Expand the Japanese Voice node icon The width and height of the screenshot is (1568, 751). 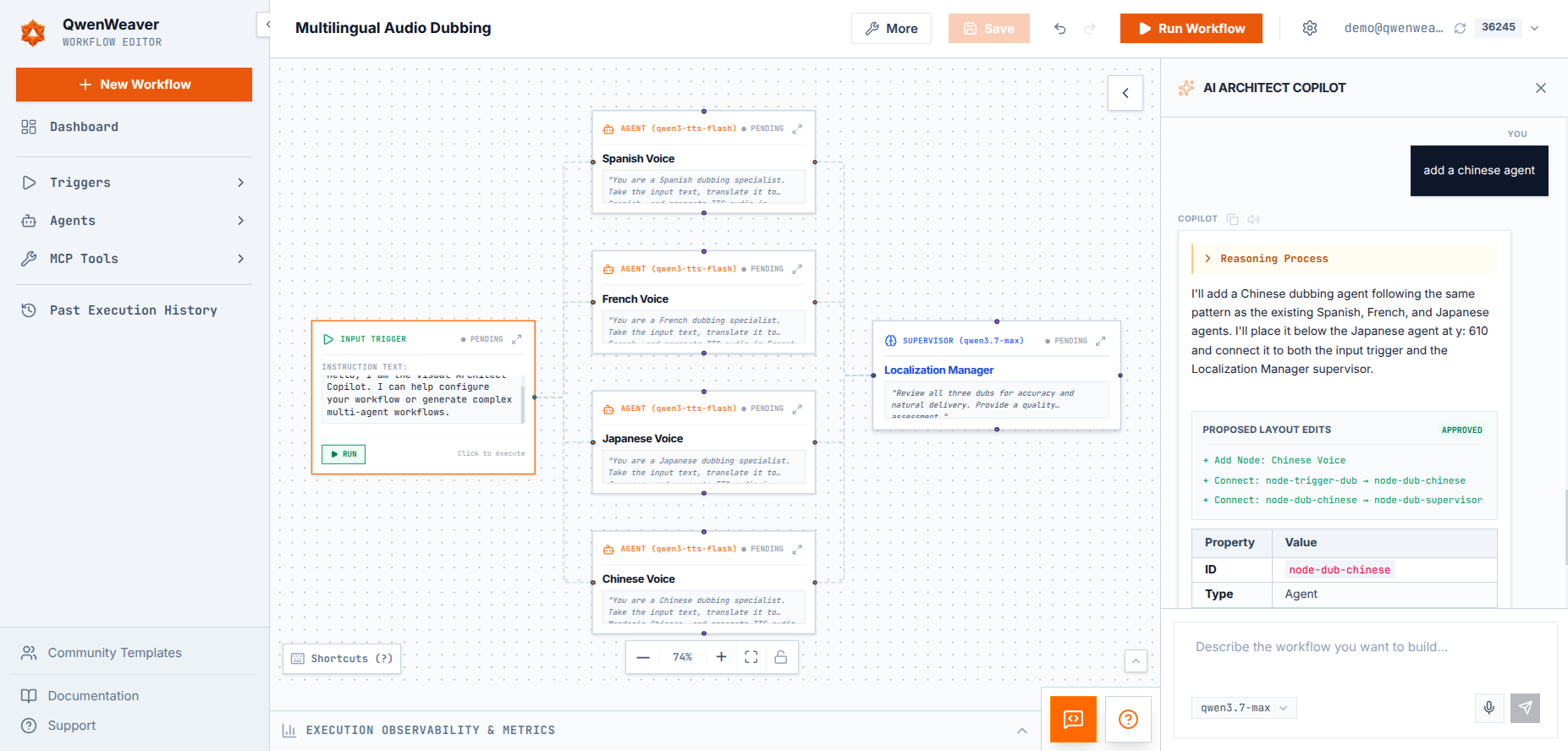pyautogui.click(x=797, y=408)
